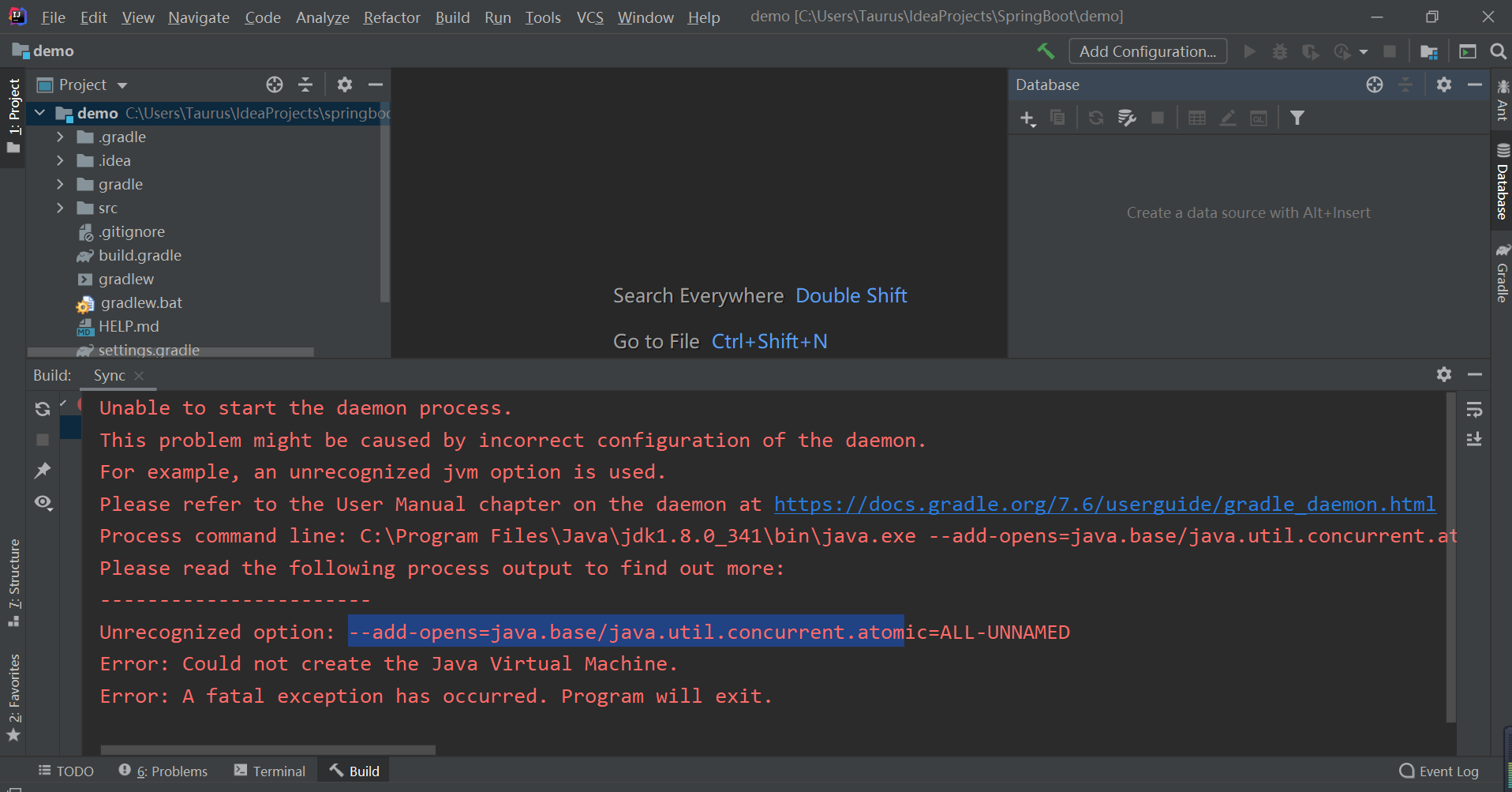Image resolution: width=1512 pixels, height=792 pixels.
Task: Open the Event Log
Action: [1439, 771]
